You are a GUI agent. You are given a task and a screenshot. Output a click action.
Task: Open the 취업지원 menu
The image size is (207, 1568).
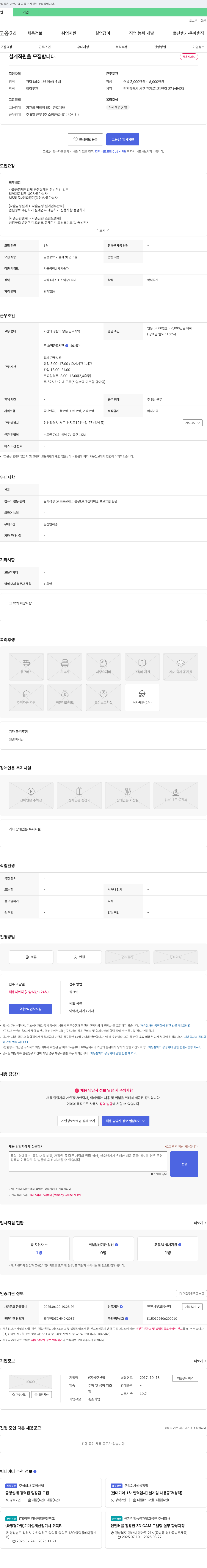pos(69,33)
